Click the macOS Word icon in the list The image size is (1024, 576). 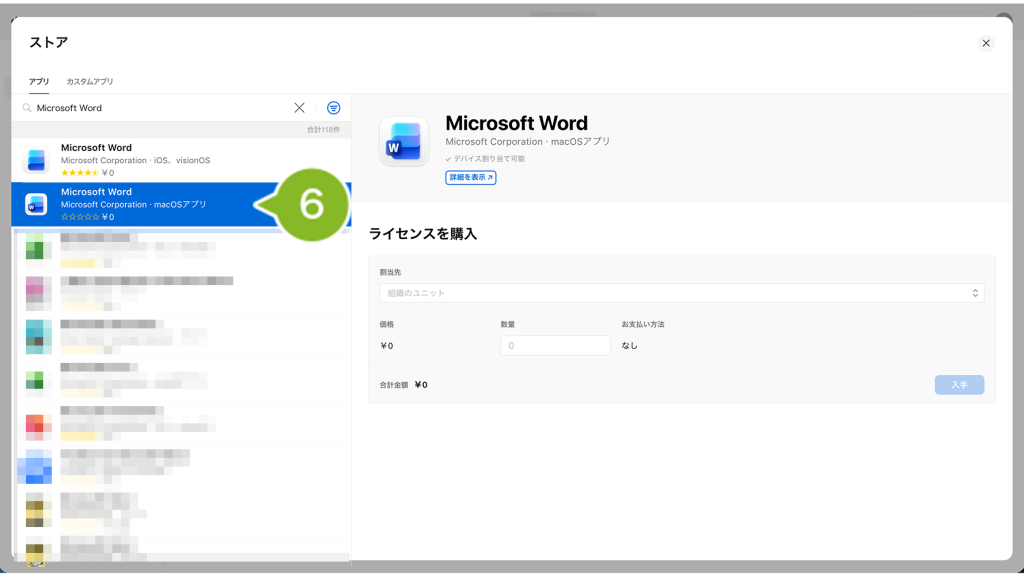tap(36, 204)
